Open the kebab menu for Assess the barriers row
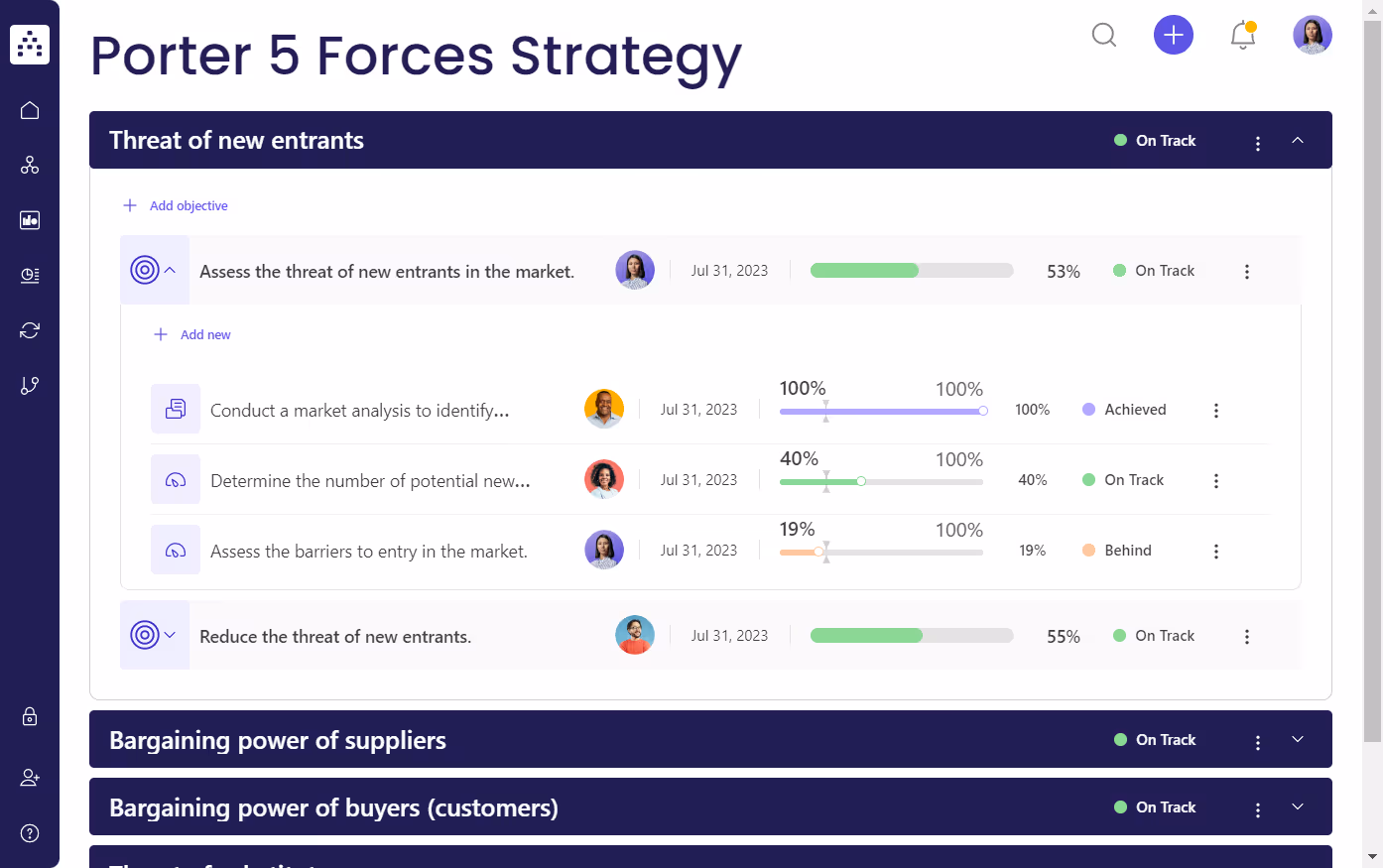Screen dimensions: 1383x868 coord(1216,551)
